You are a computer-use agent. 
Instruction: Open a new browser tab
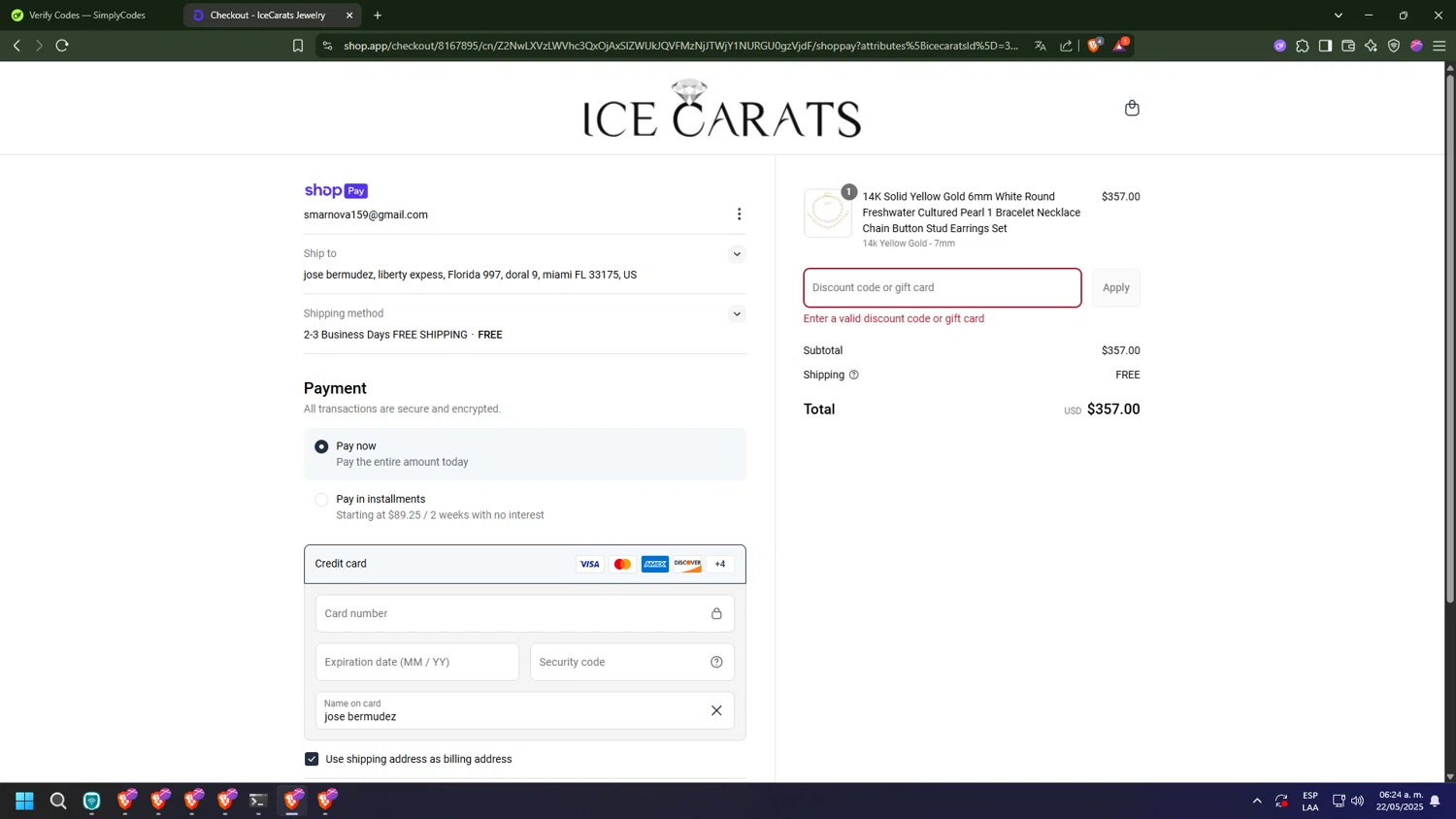[x=378, y=16]
